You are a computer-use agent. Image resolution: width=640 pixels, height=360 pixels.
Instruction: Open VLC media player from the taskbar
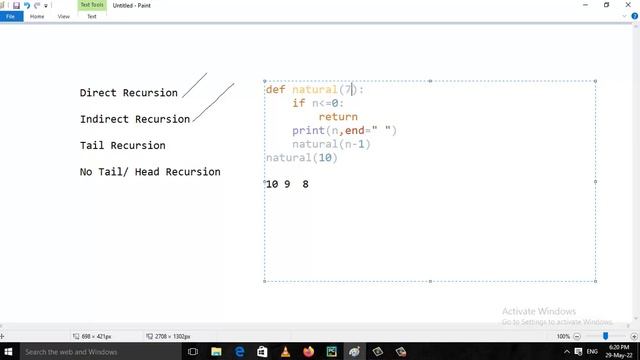pyautogui.click(x=285, y=351)
